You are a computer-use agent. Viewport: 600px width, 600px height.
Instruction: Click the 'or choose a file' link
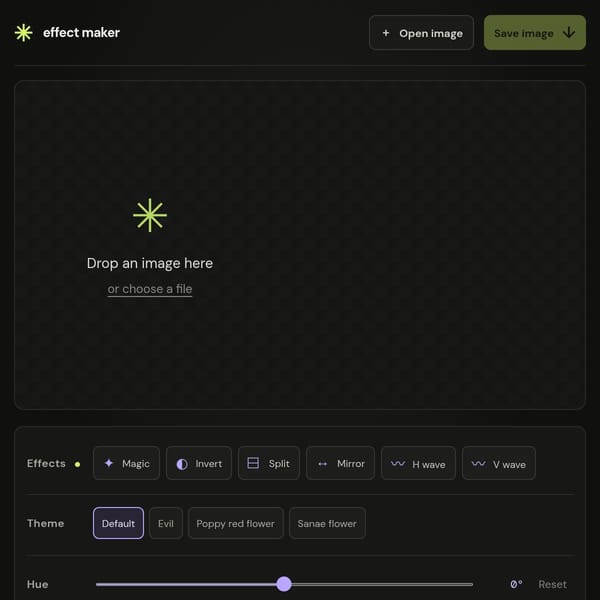coord(150,289)
